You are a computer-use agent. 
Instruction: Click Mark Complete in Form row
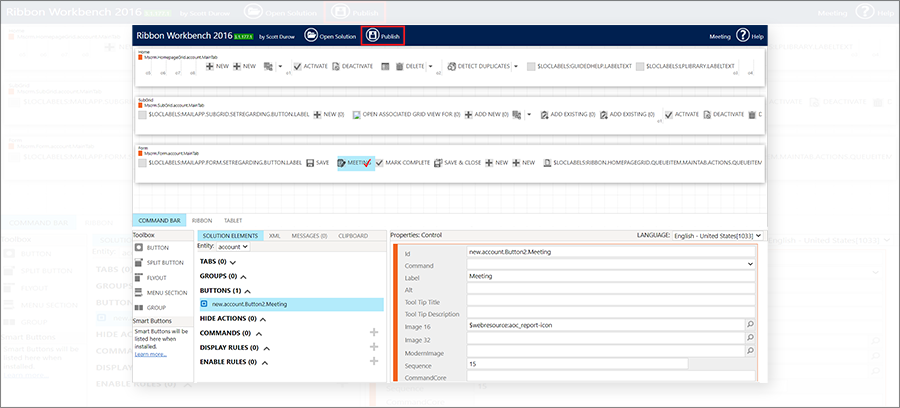[x=403, y=163]
